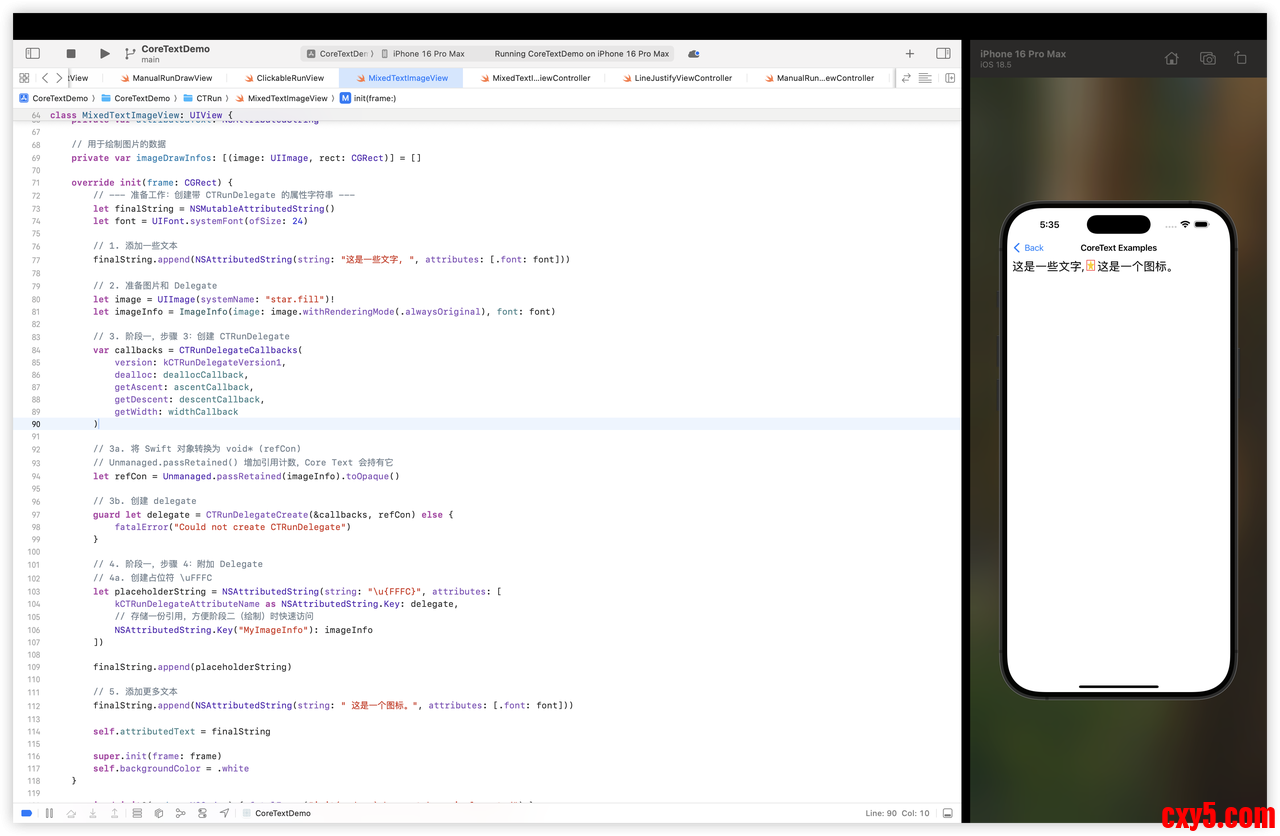
Task: Open the Debug Memory Graph tool
Action: [181, 813]
